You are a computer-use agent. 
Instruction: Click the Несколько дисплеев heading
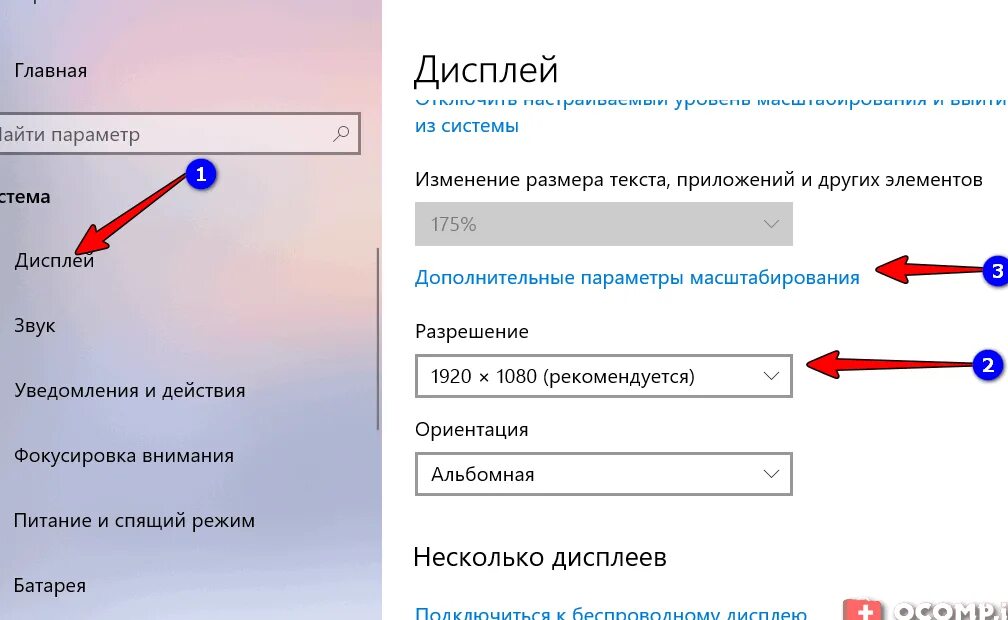540,557
